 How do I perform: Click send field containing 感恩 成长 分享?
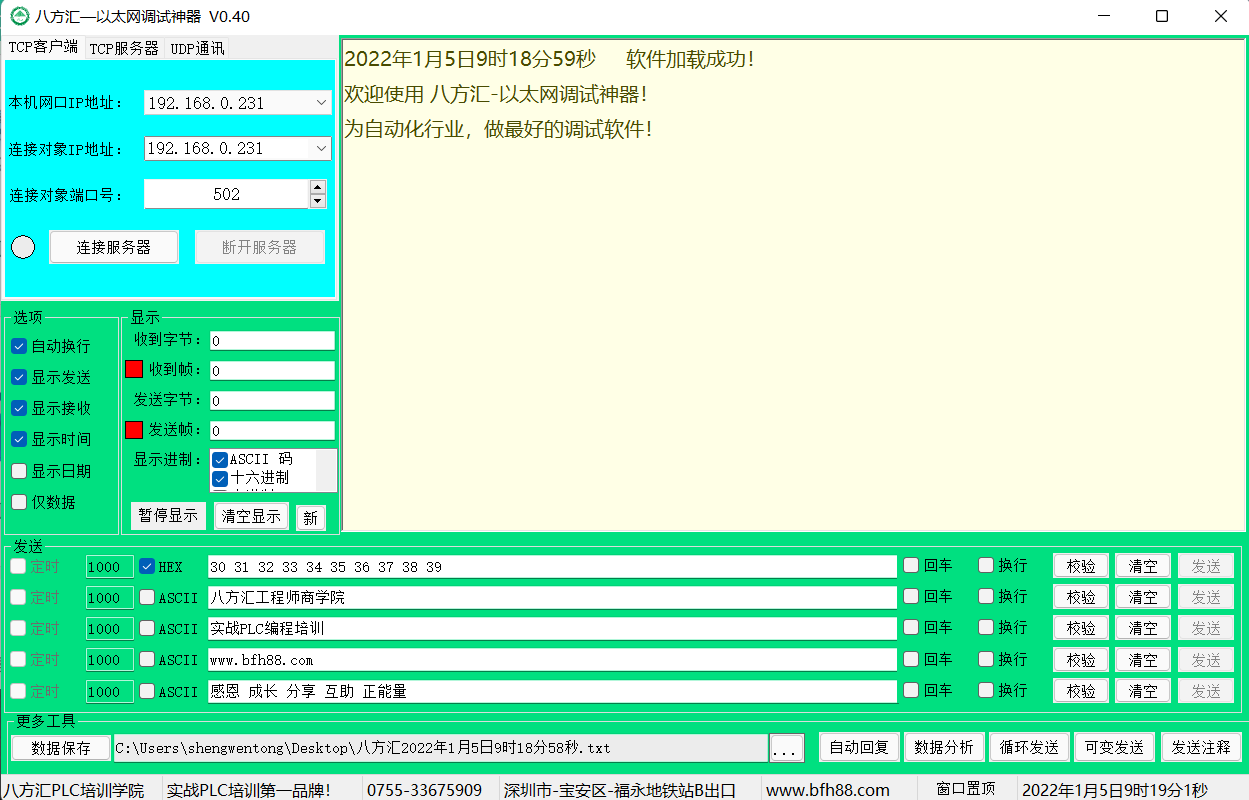552,691
